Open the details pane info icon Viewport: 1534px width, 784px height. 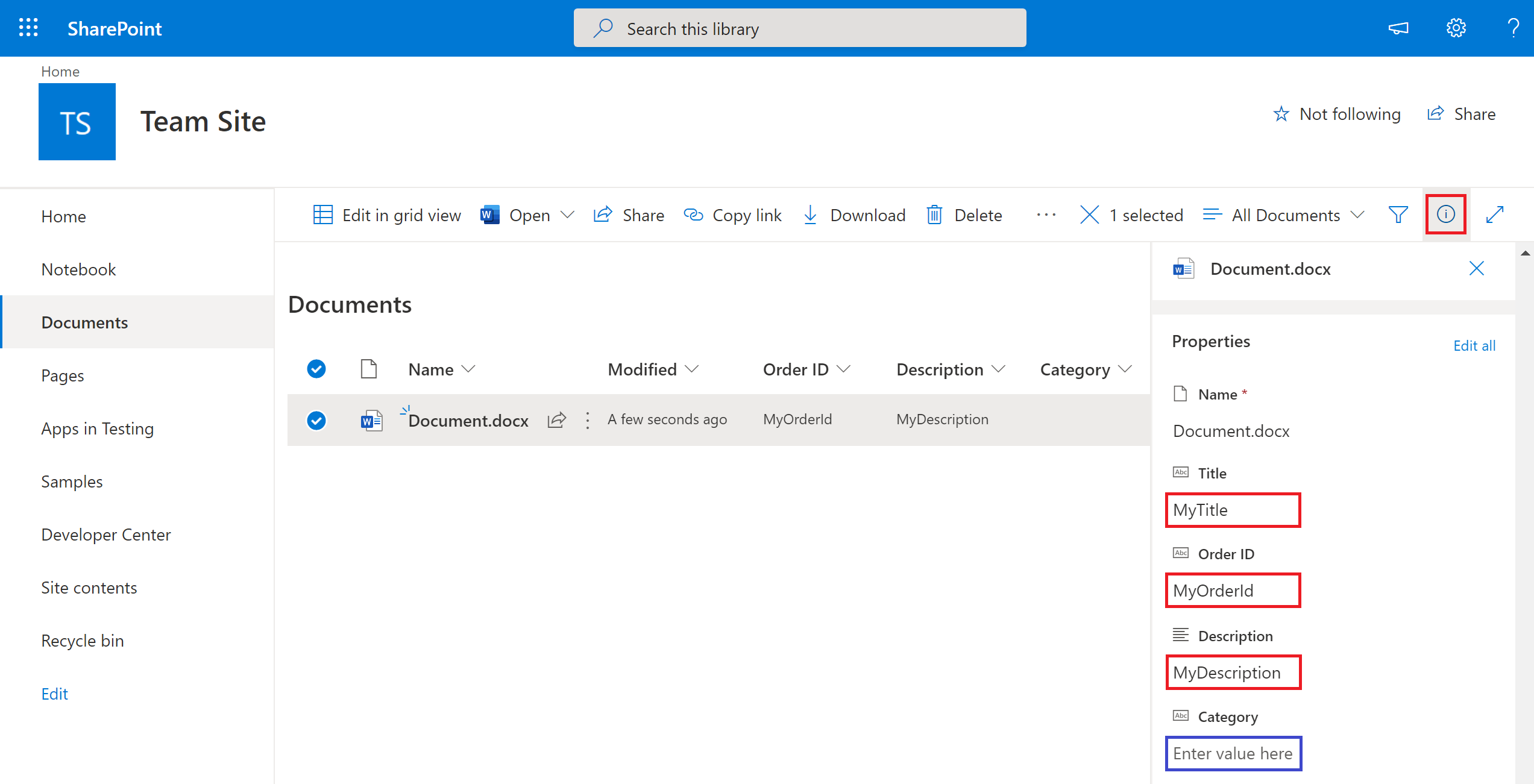pos(1445,215)
